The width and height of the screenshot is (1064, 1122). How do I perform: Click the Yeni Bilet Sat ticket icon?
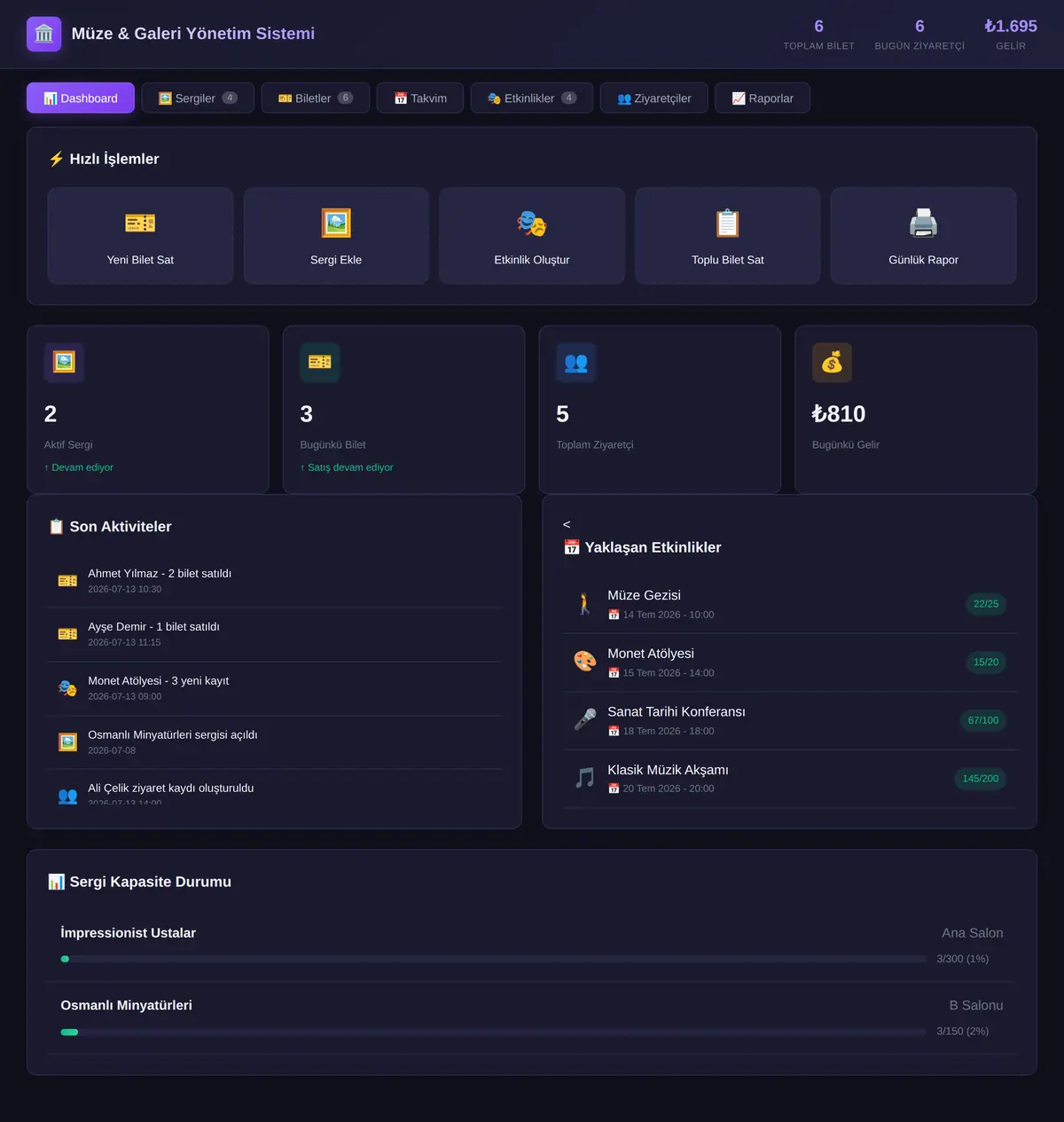coord(140,224)
